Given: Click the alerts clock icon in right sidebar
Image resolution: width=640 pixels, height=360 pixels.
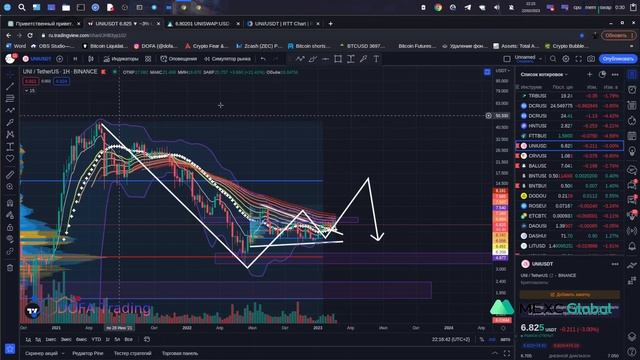Looking at the screenshot, I should [632, 89].
